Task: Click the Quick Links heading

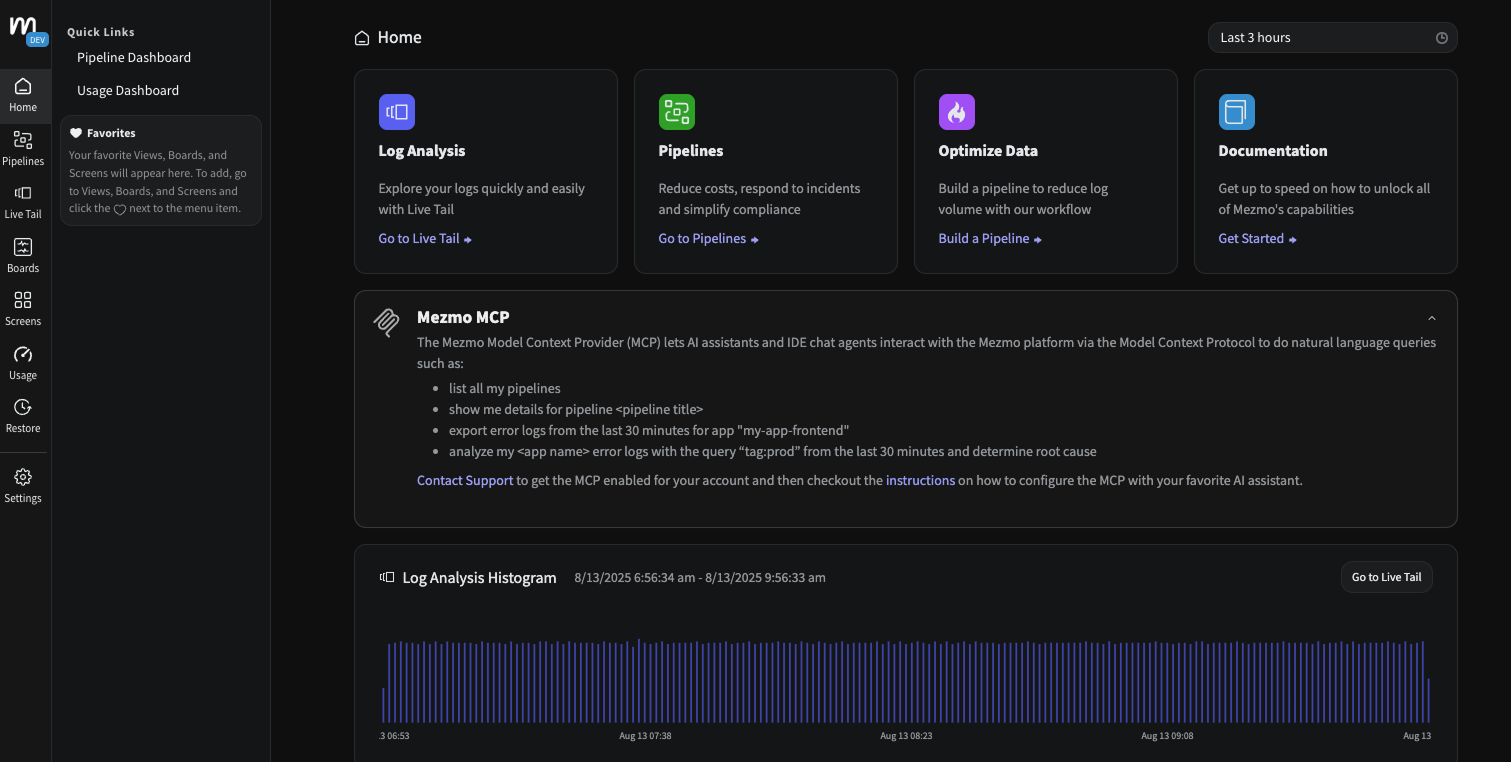Action: point(101,32)
